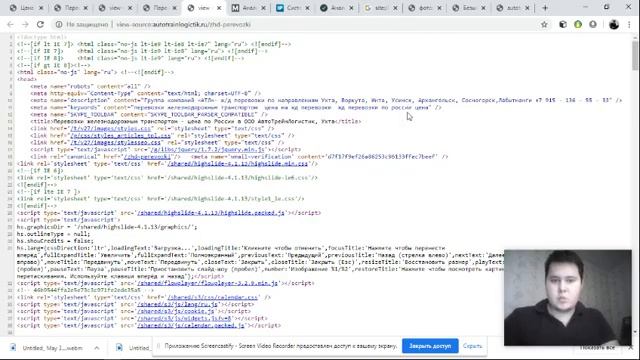Open the highslide.packed.js link
The height and width of the screenshot is (360, 640).
click(211, 213)
